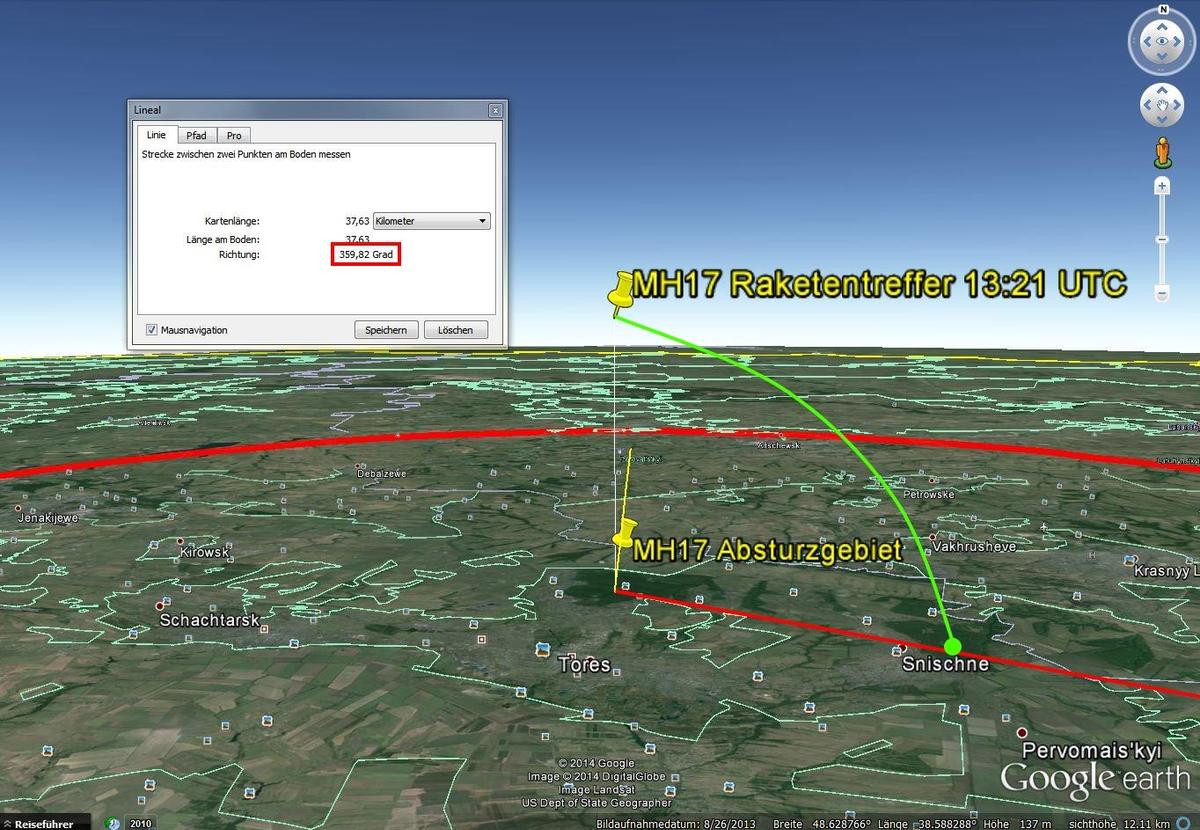This screenshot has width=1200, height=830.
Task: Uncheck the Mausnavigation checkbox
Action: 152,330
